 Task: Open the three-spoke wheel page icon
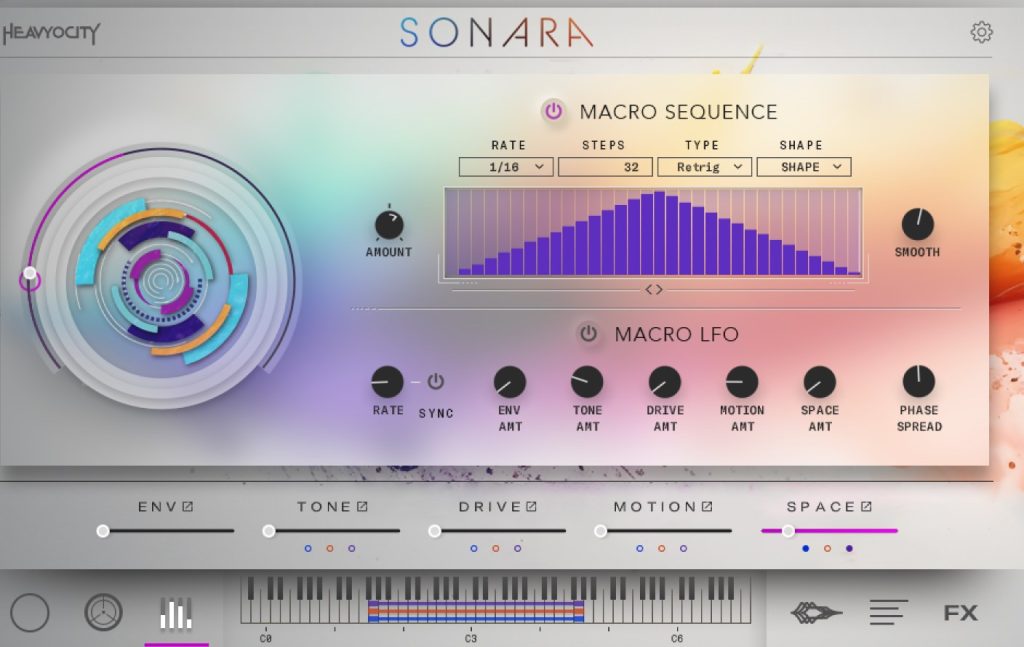tap(102, 613)
